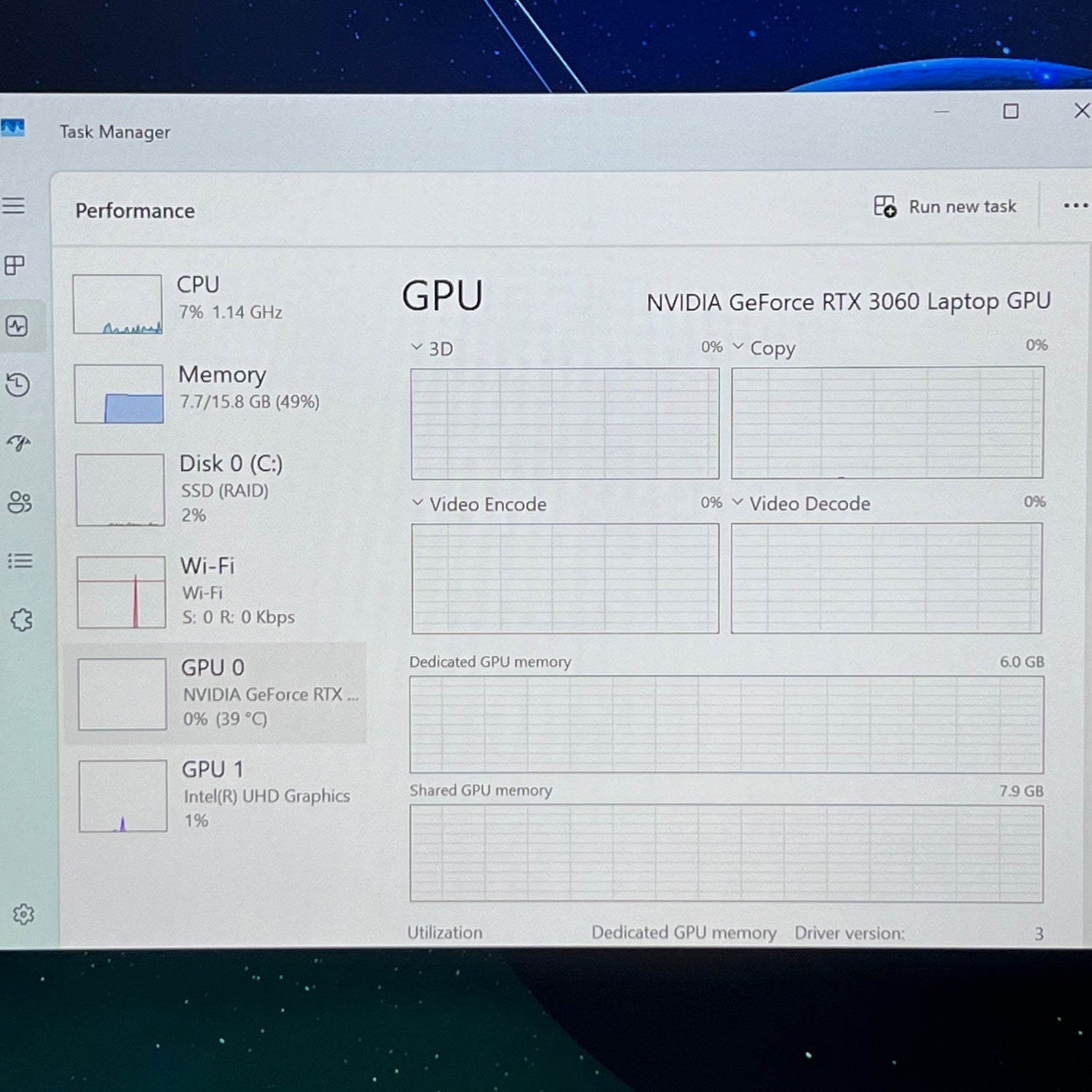The width and height of the screenshot is (1092, 1092).
Task: Open the Startup apps page icon
Action: pos(19,443)
